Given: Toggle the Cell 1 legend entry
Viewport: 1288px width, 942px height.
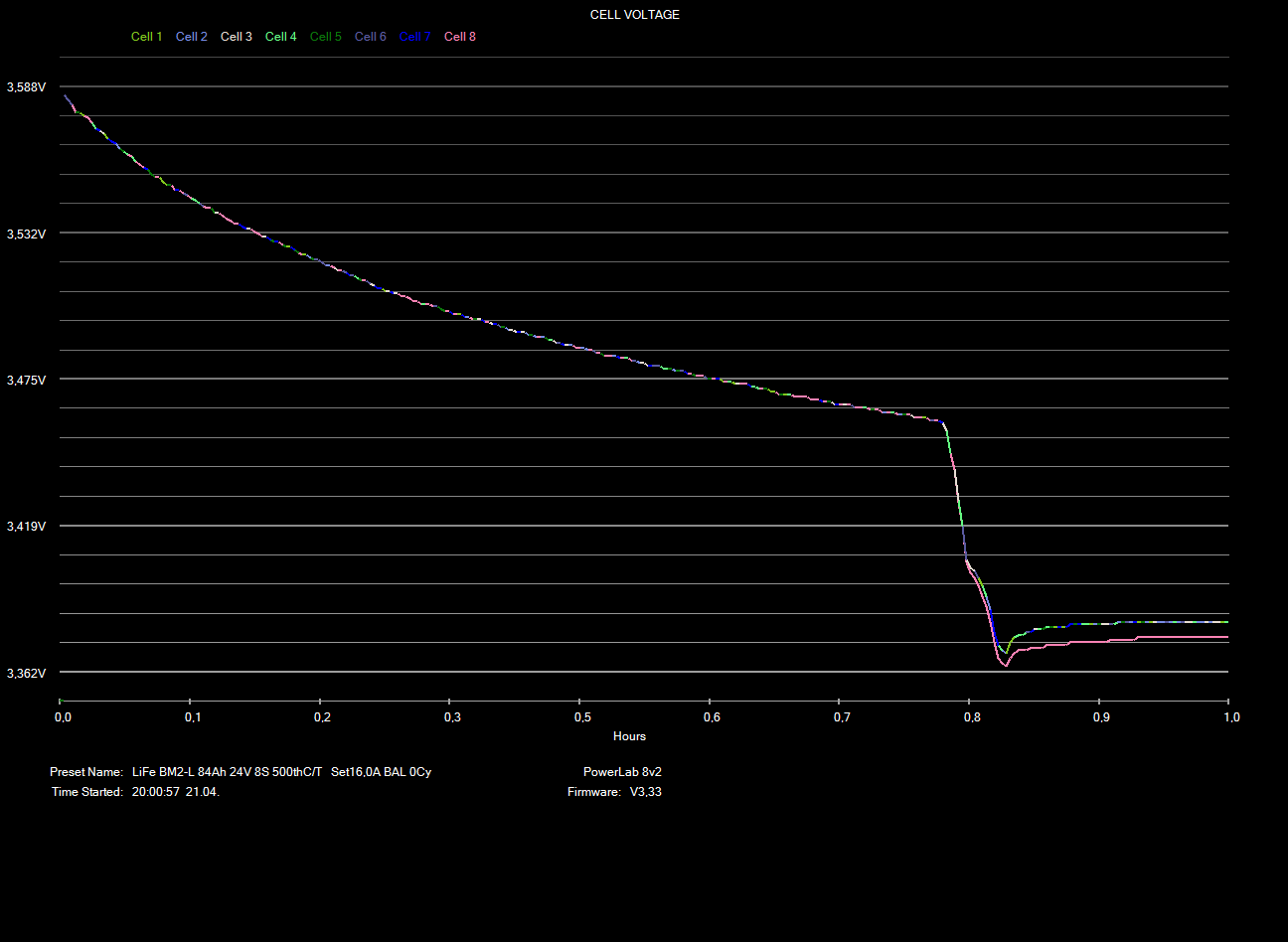Looking at the screenshot, I should [146, 37].
